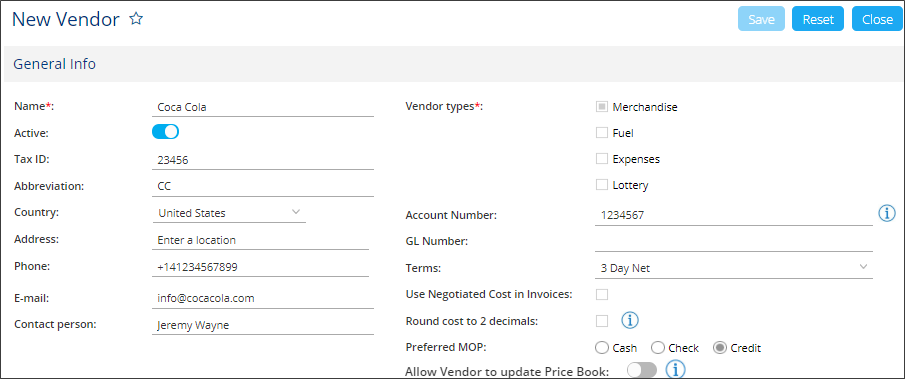This screenshot has width=905, height=379.
Task: Tick the Round cost to 2 decimals checkbox
Action: point(602,320)
